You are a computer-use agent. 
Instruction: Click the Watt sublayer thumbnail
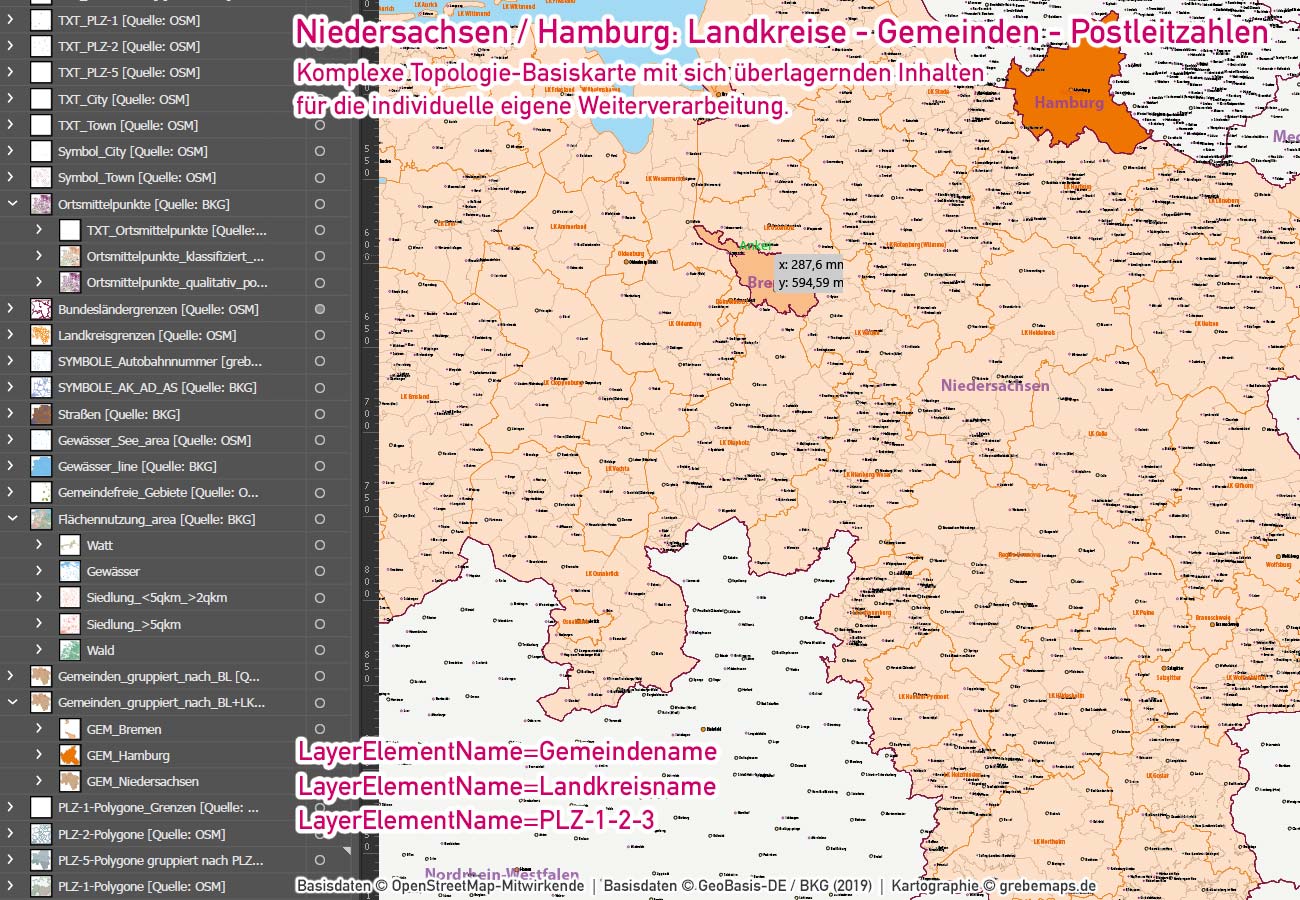pyautogui.click(x=68, y=545)
